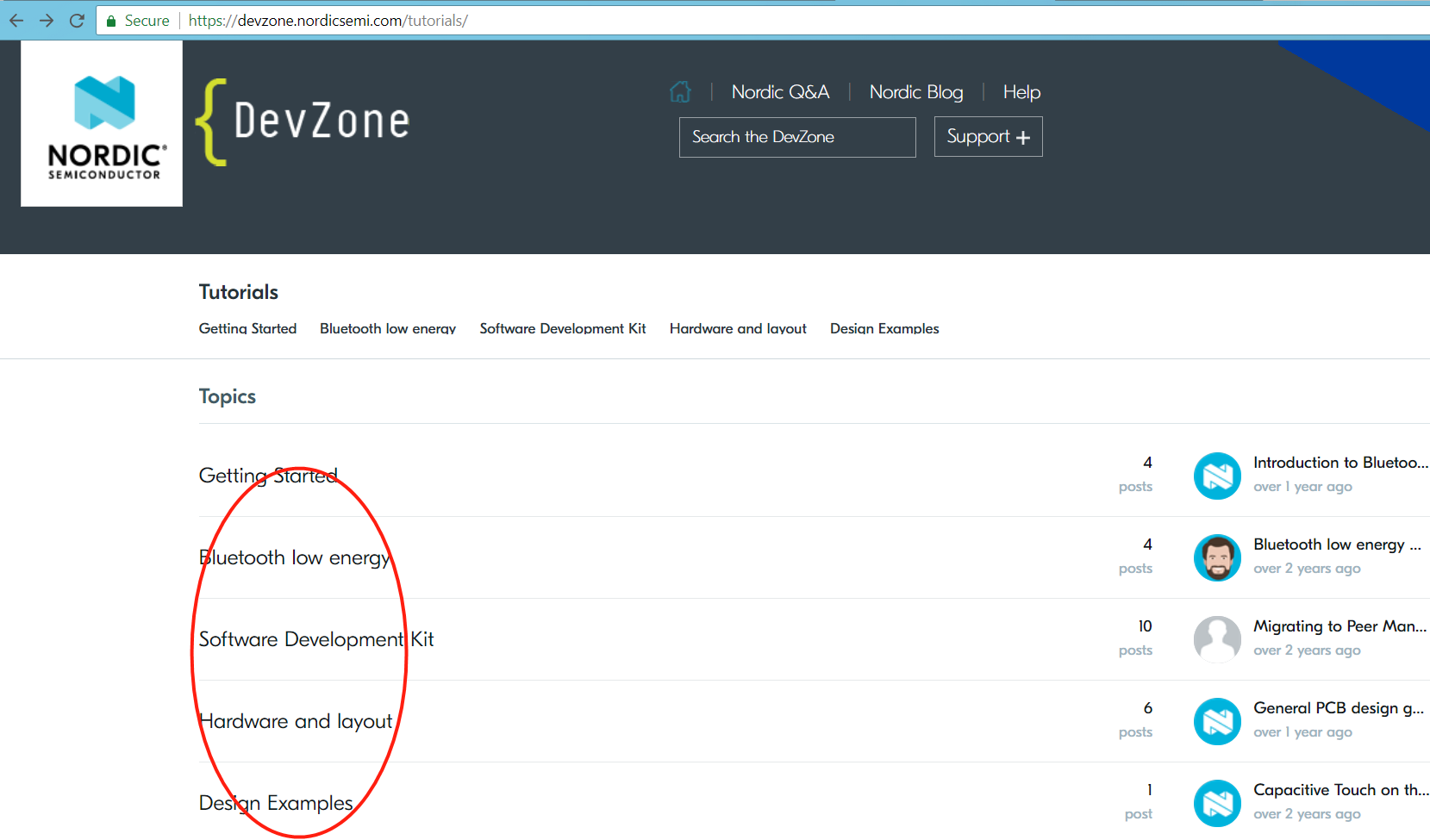
Task: Open the grey default avatar beside Migrating to Peer Manager
Action: [1217, 639]
